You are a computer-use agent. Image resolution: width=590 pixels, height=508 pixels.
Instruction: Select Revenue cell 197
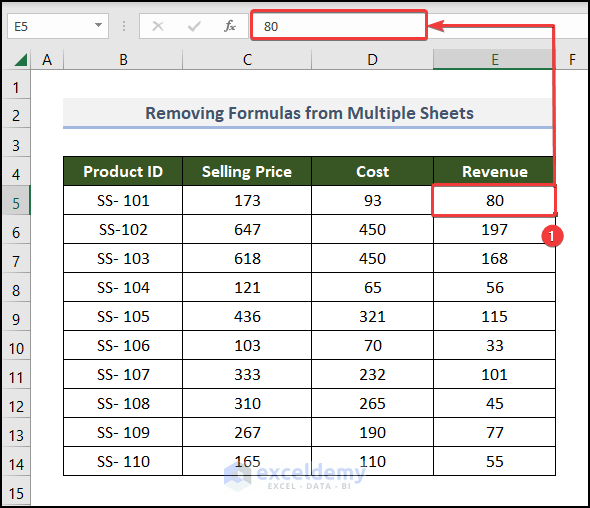pyautogui.click(x=494, y=229)
